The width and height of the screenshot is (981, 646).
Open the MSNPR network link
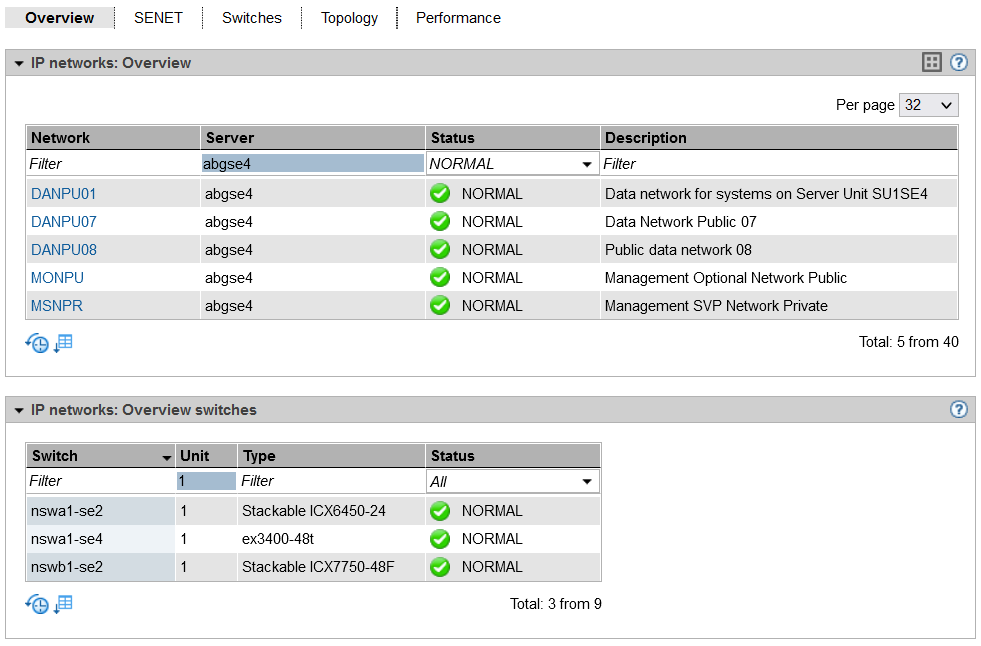[x=57, y=306]
